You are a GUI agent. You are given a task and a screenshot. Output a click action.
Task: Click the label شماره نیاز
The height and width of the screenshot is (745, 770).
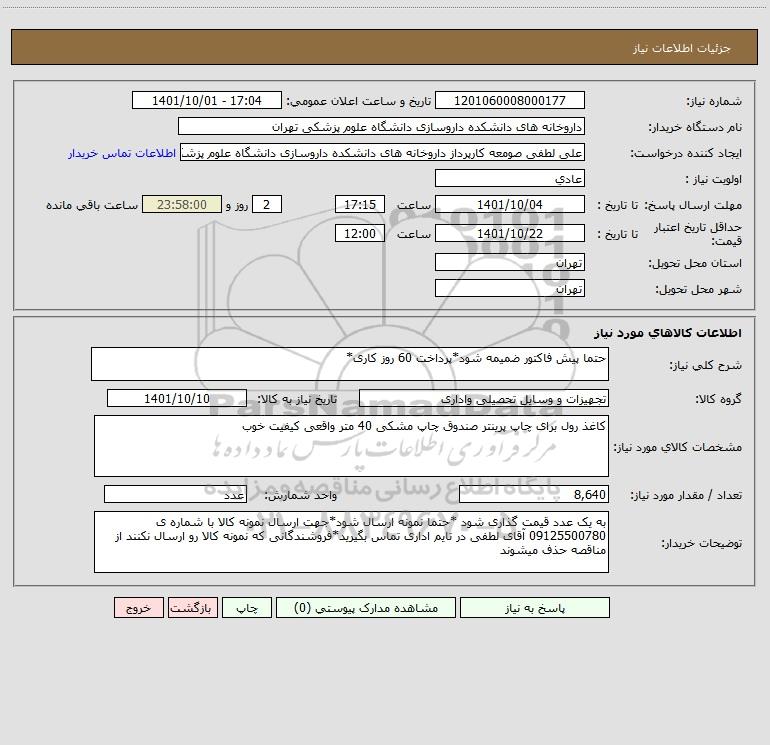(x=714, y=101)
